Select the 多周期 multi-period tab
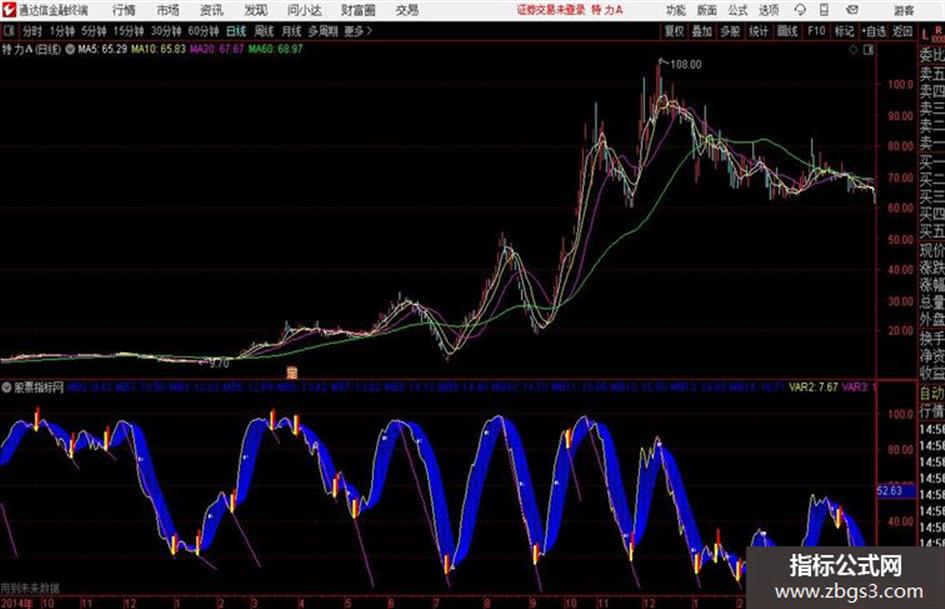 323,31
